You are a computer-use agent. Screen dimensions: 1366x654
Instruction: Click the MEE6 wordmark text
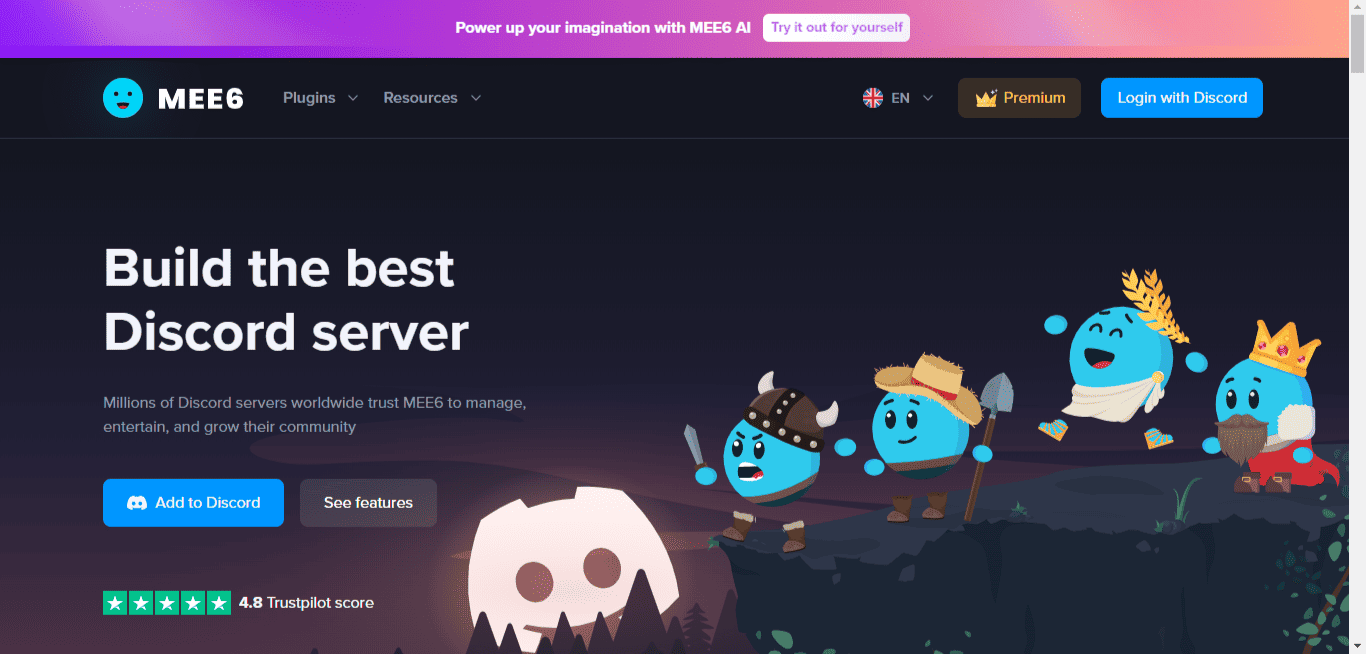201,98
